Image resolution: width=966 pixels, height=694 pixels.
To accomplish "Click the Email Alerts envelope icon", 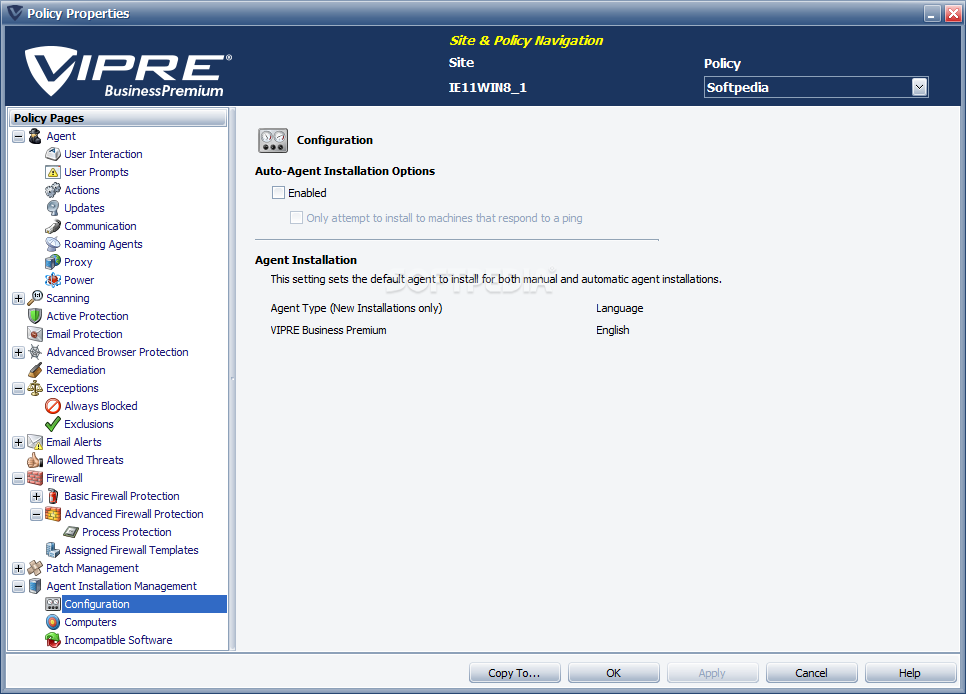I will [x=35, y=442].
